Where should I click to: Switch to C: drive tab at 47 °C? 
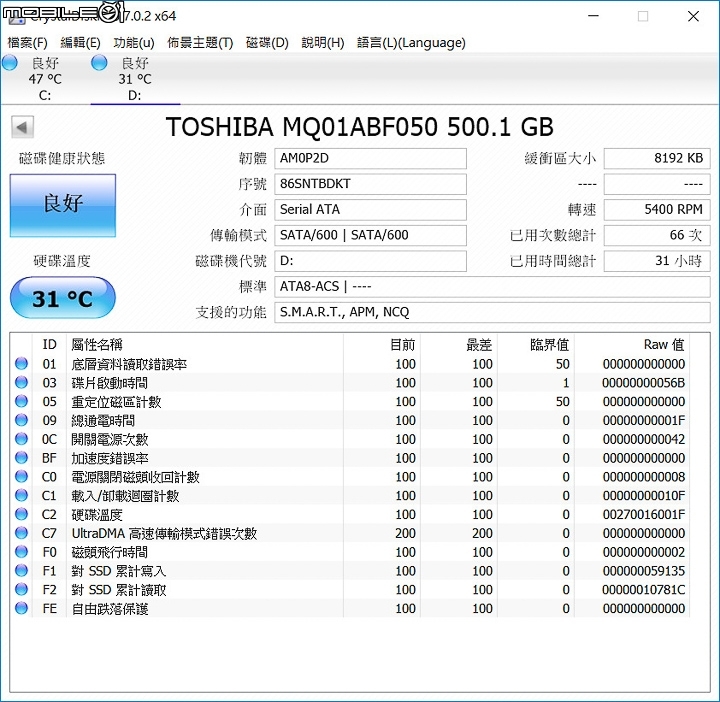[45, 79]
